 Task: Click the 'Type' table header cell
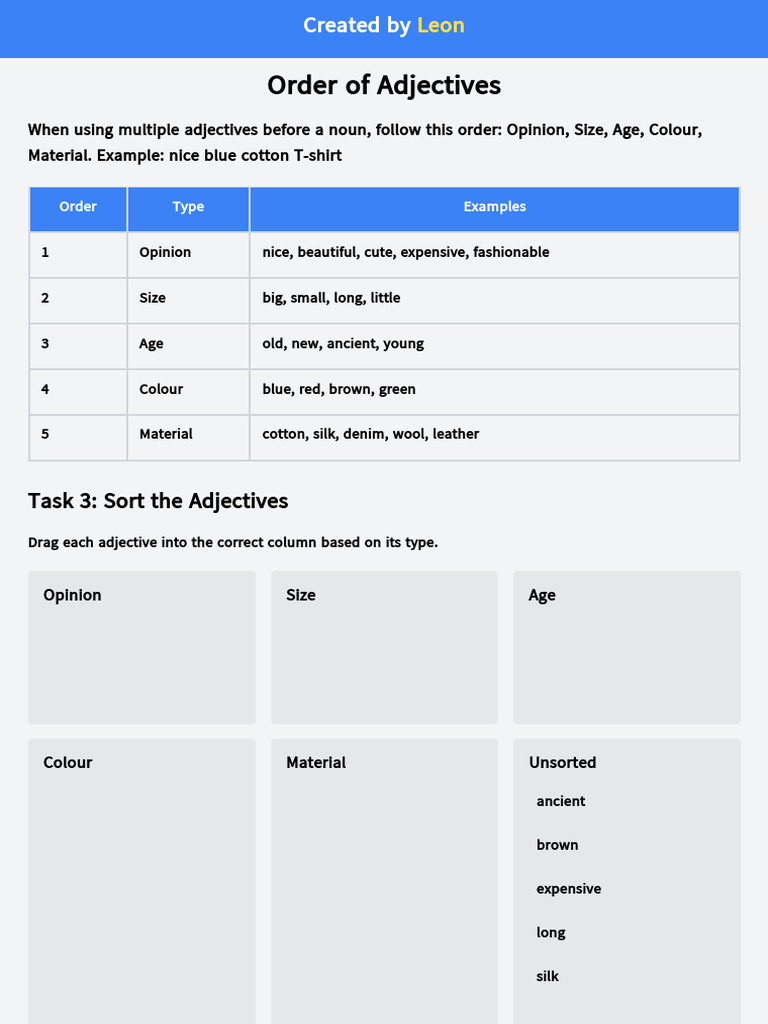coord(188,207)
